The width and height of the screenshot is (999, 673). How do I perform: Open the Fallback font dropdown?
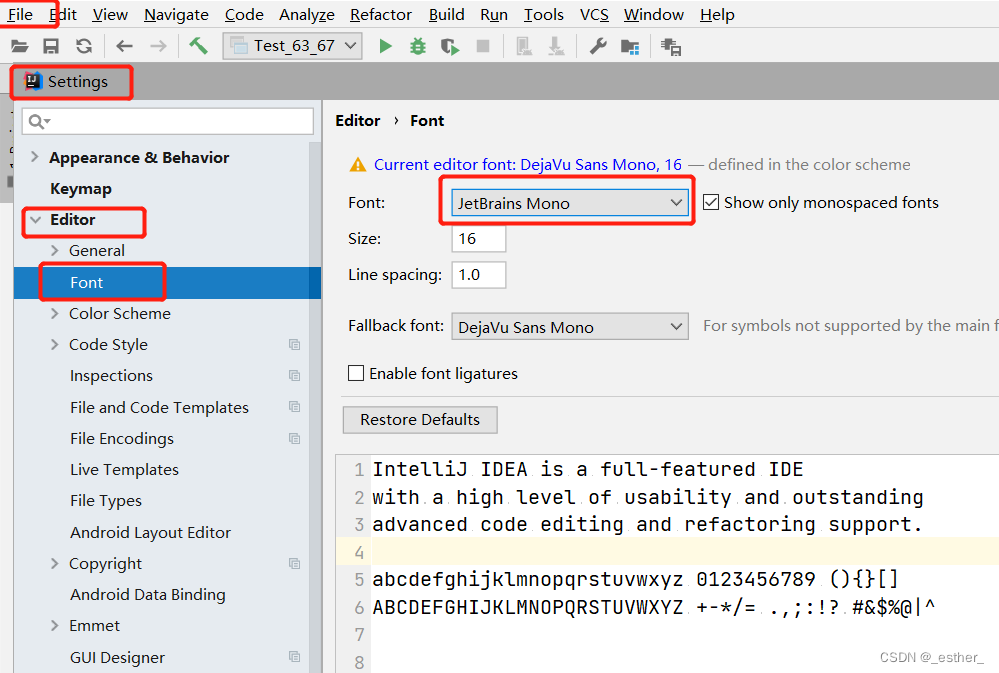[x=570, y=326]
